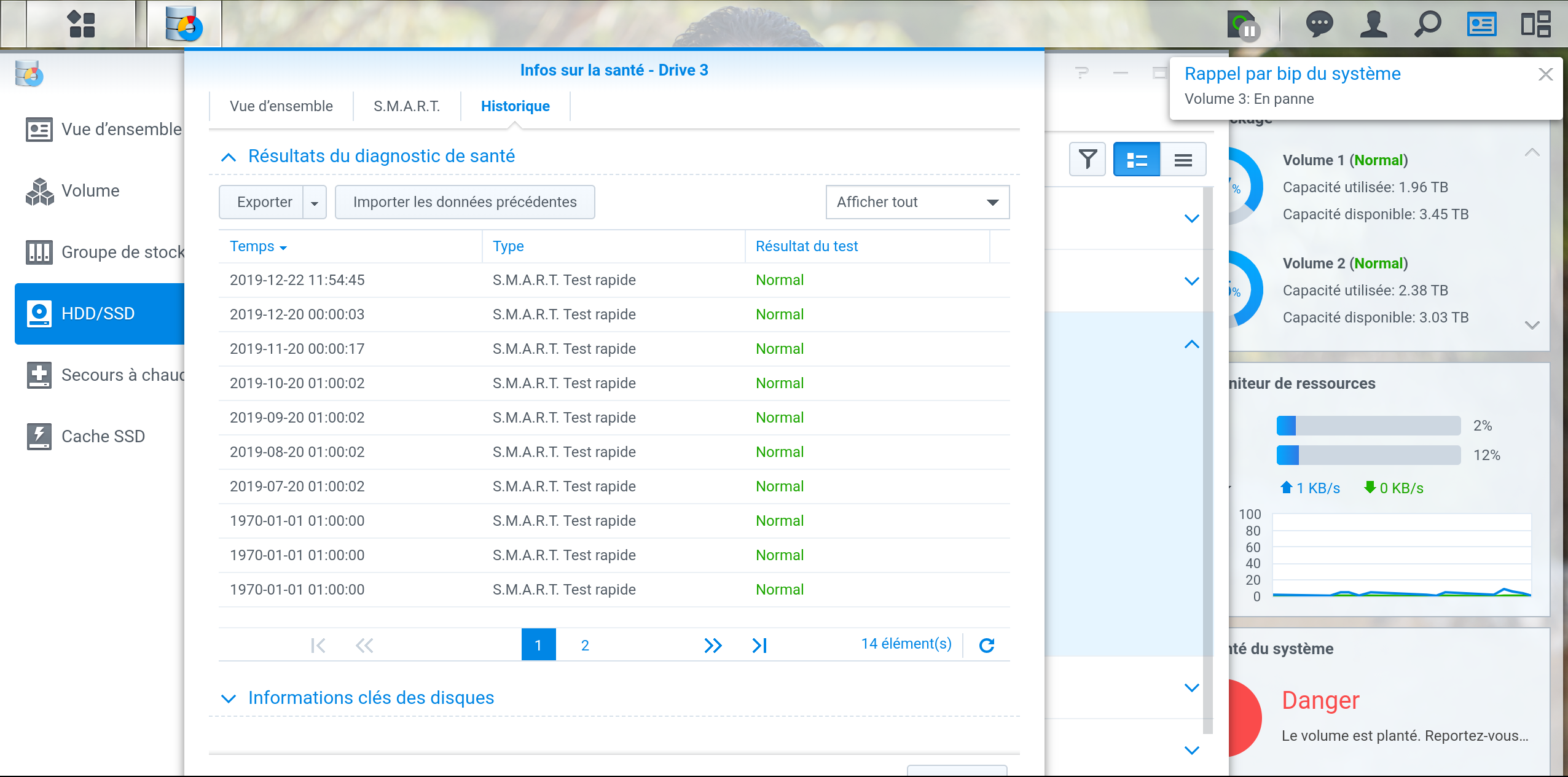
Task: Click the panel's vertical scrollbar
Action: (x=1207, y=461)
